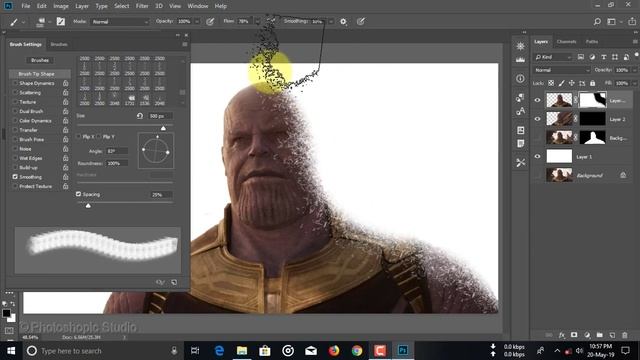Toggle the Brush Settings panel icon
This screenshot has width=640, height=360.
(x=60, y=22)
